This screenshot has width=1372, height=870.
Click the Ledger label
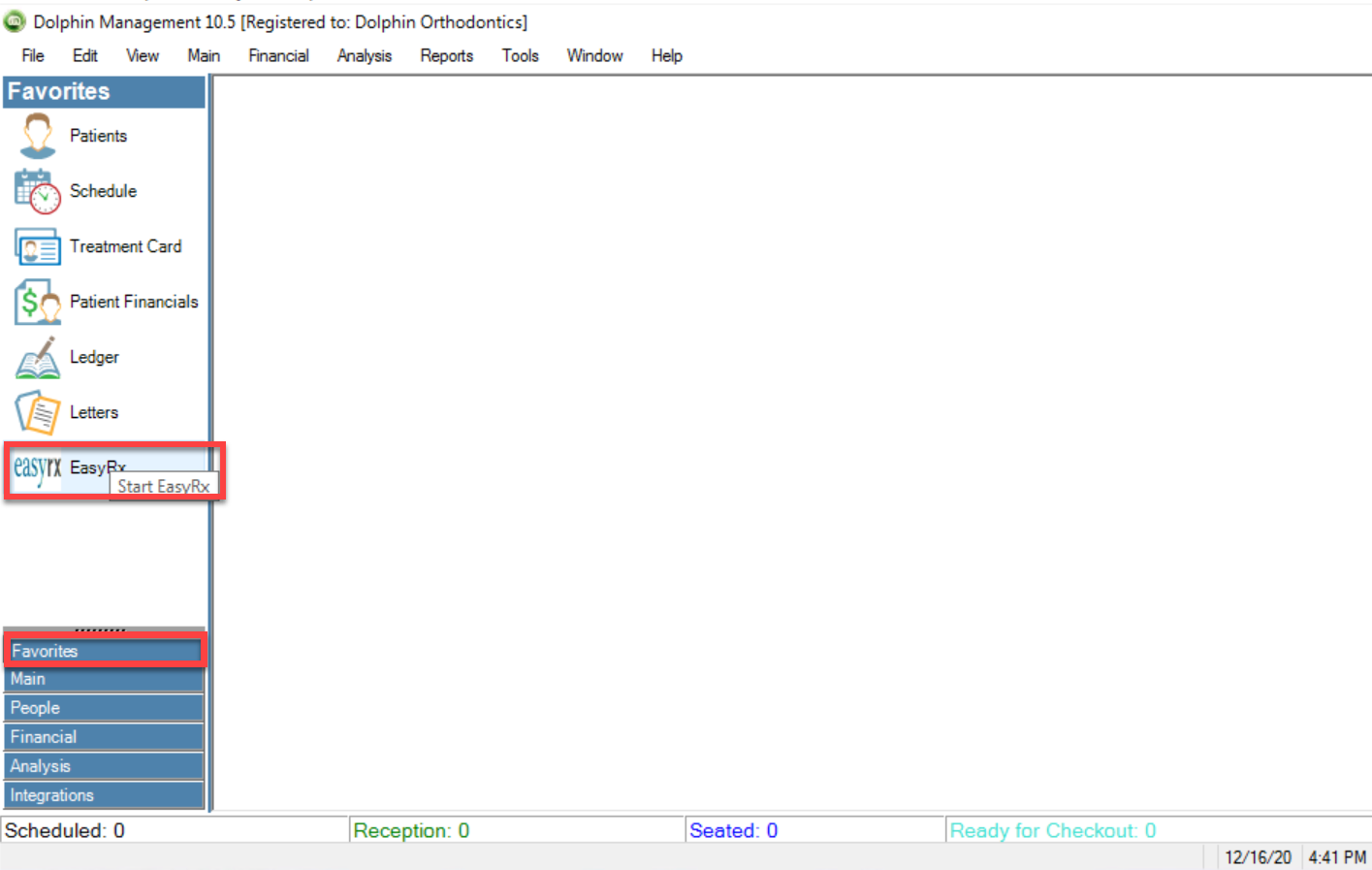coord(94,358)
